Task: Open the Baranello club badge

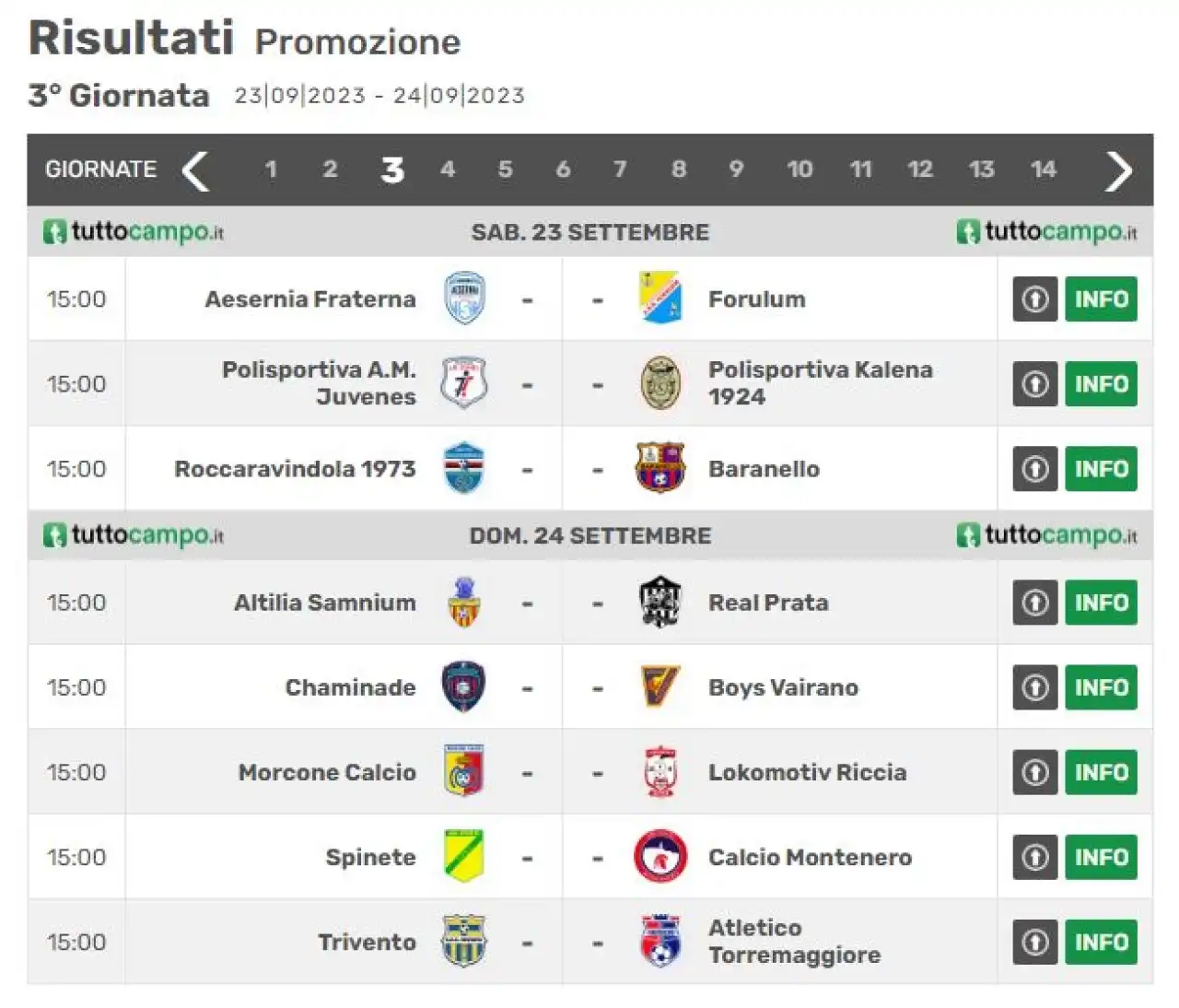Action: 660,468
